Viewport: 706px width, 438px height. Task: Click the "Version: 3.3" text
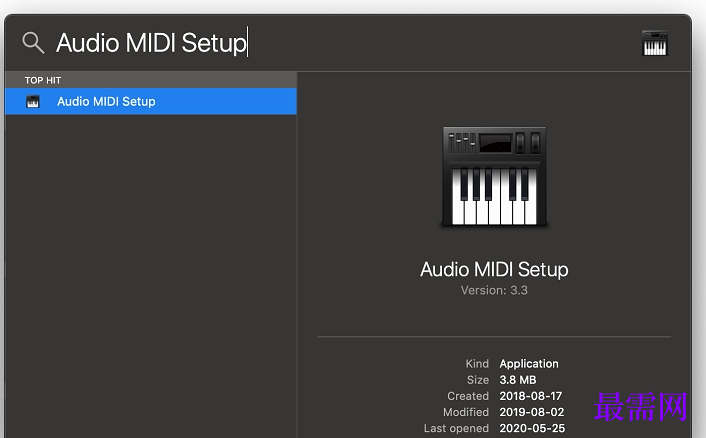(494, 290)
